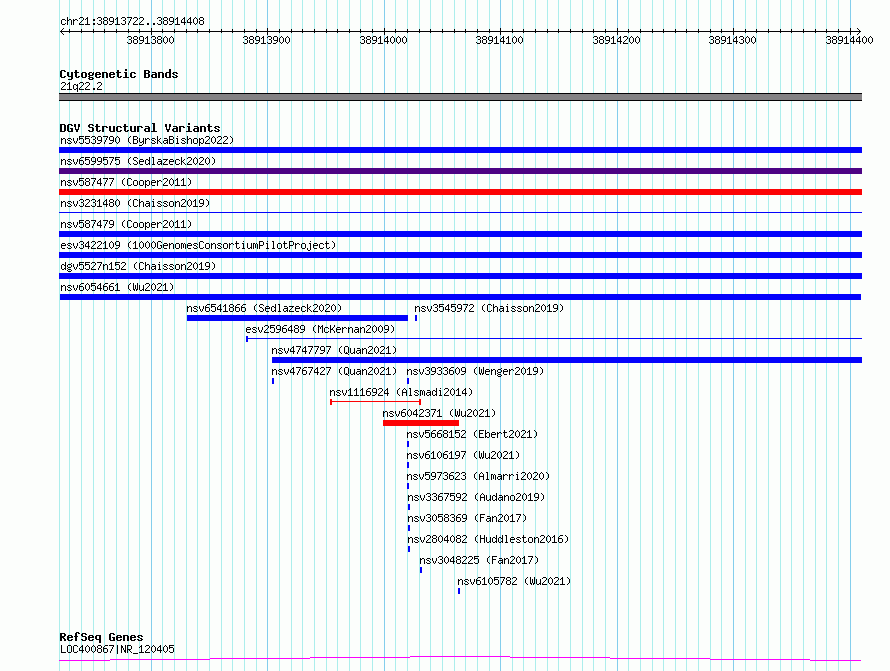890x671 pixels.
Task: Open nsv587477 (Cooper2011) label
Action: coord(126,182)
